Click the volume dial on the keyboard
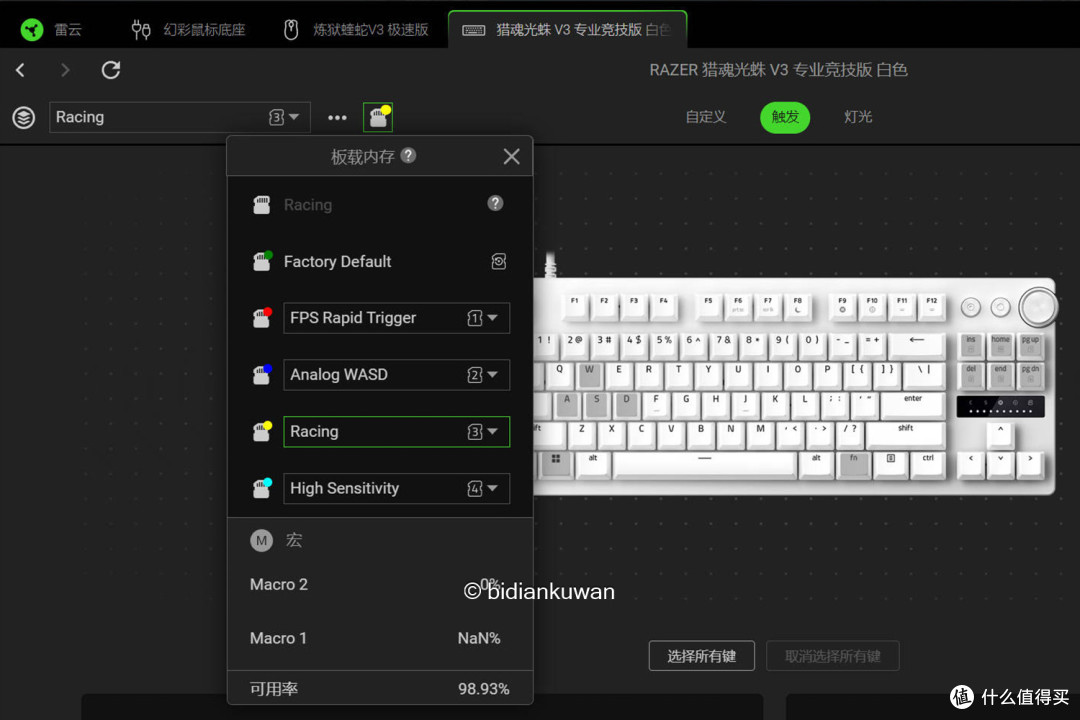The width and height of the screenshot is (1080, 720). coord(1037,307)
